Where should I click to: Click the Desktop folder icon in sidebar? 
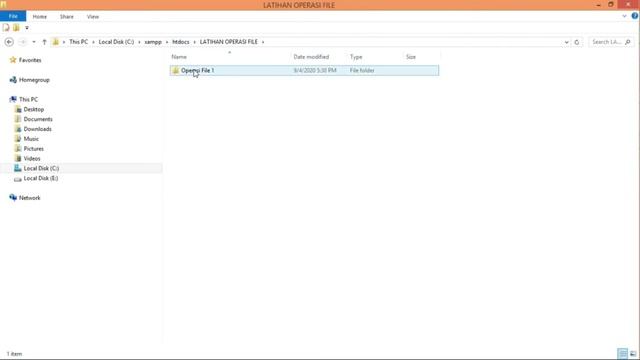(18, 109)
